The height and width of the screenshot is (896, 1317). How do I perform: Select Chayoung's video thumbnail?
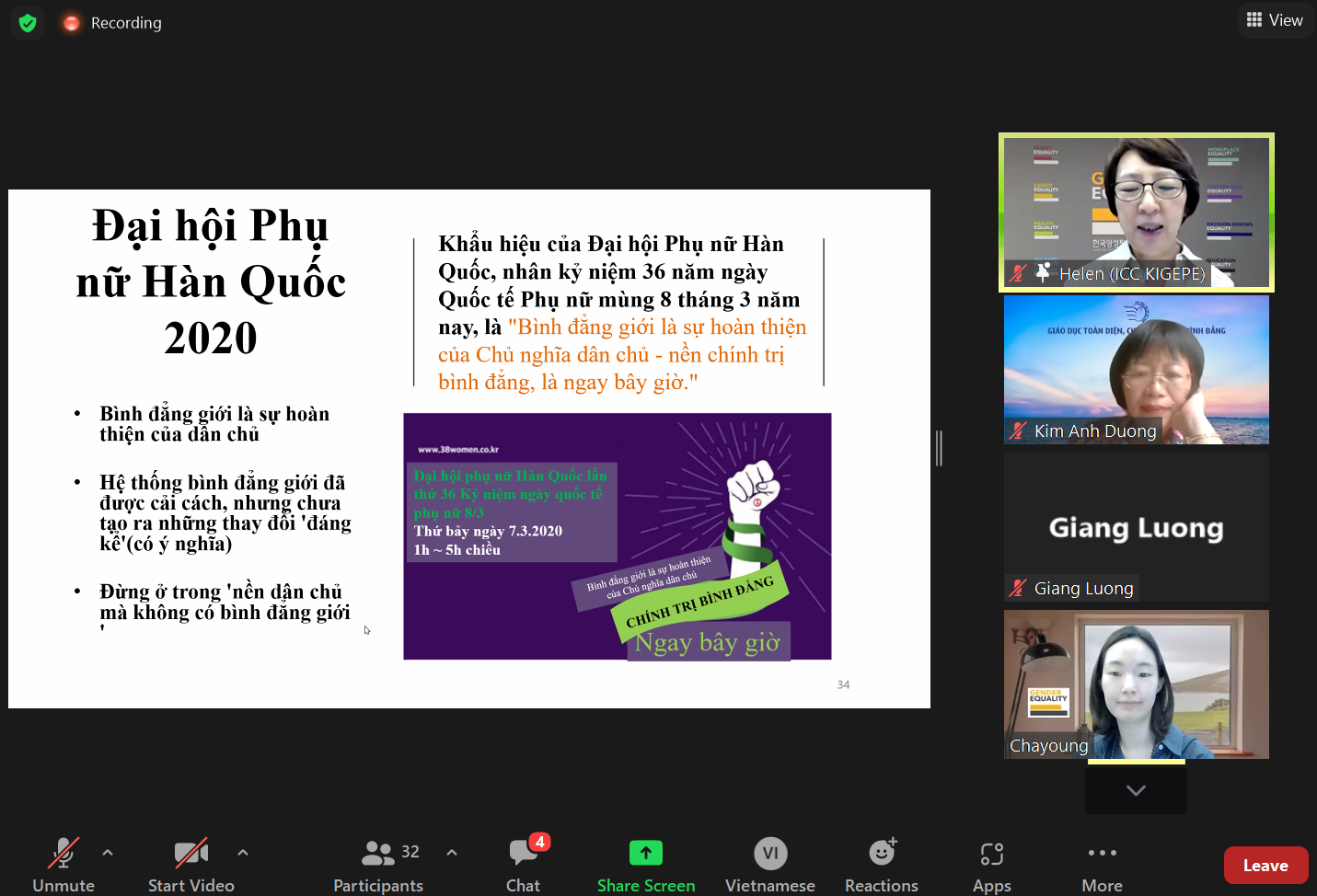point(1136,684)
